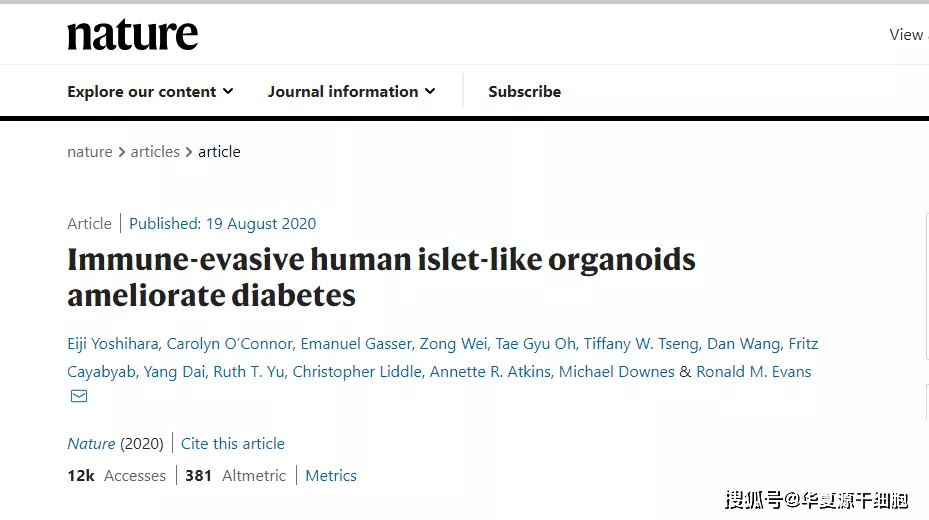Viewport: 929px width, 520px height.
Task: Open the Subscribe menu item
Action: (x=524, y=92)
